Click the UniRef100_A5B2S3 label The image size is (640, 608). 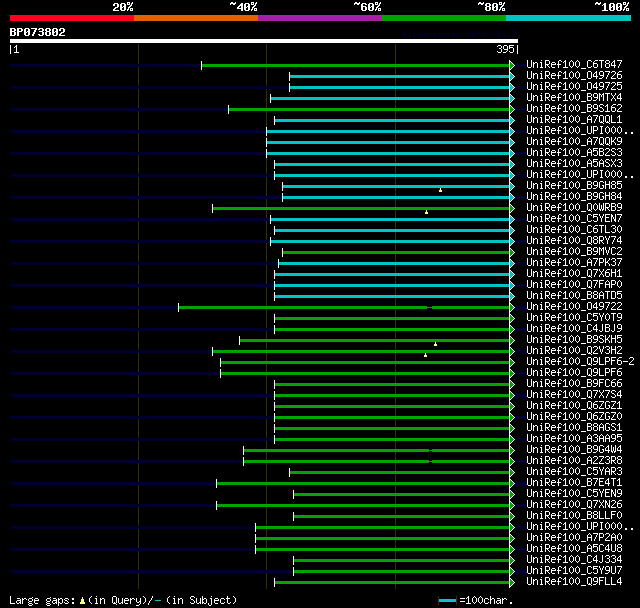pyautogui.click(x=574, y=153)
